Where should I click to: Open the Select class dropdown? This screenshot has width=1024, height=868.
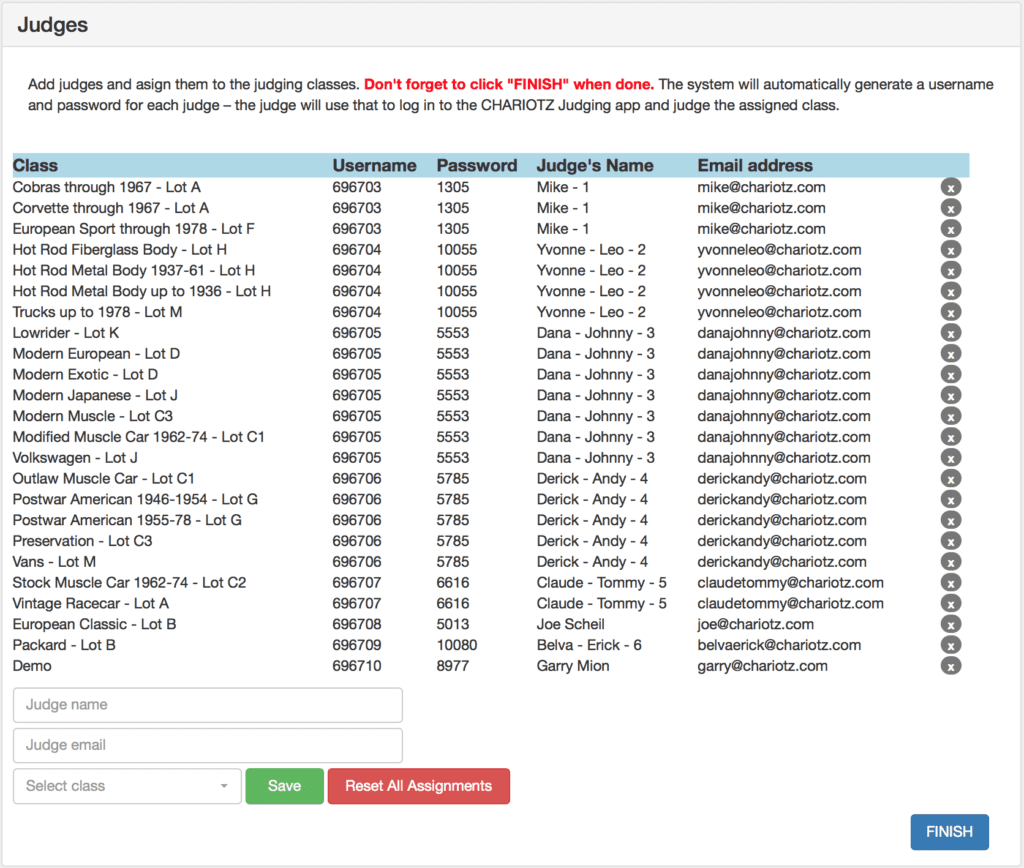(x=127, y=786)
